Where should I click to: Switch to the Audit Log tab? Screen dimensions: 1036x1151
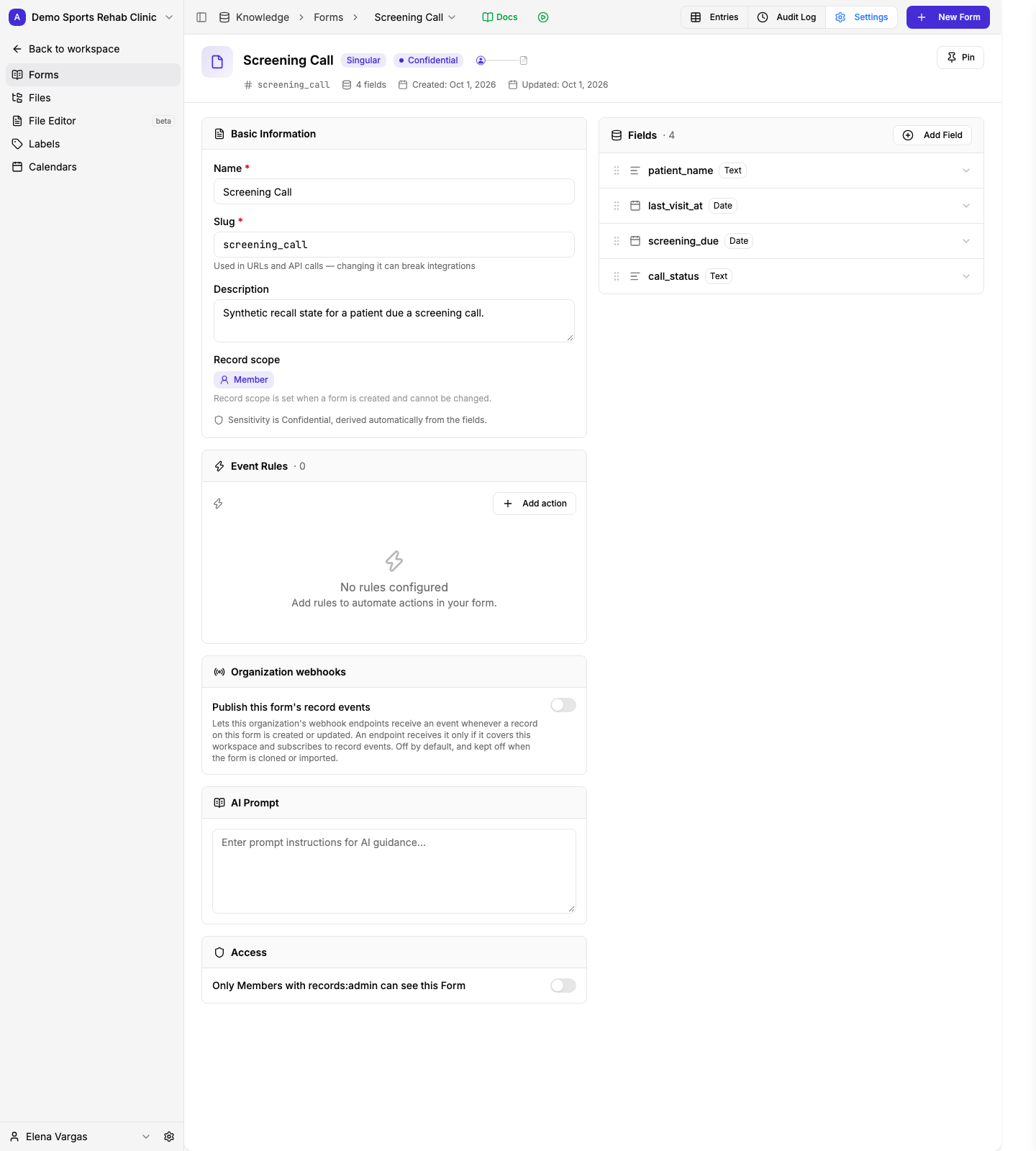[x=787, y=17]
